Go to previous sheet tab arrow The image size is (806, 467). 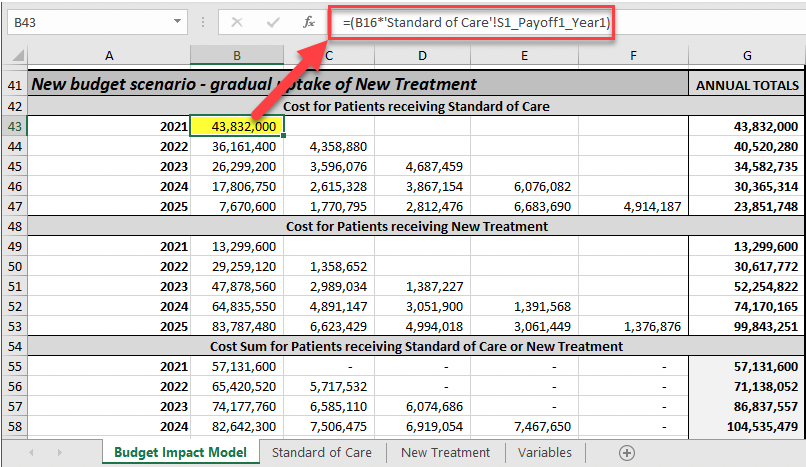[31, 453]
